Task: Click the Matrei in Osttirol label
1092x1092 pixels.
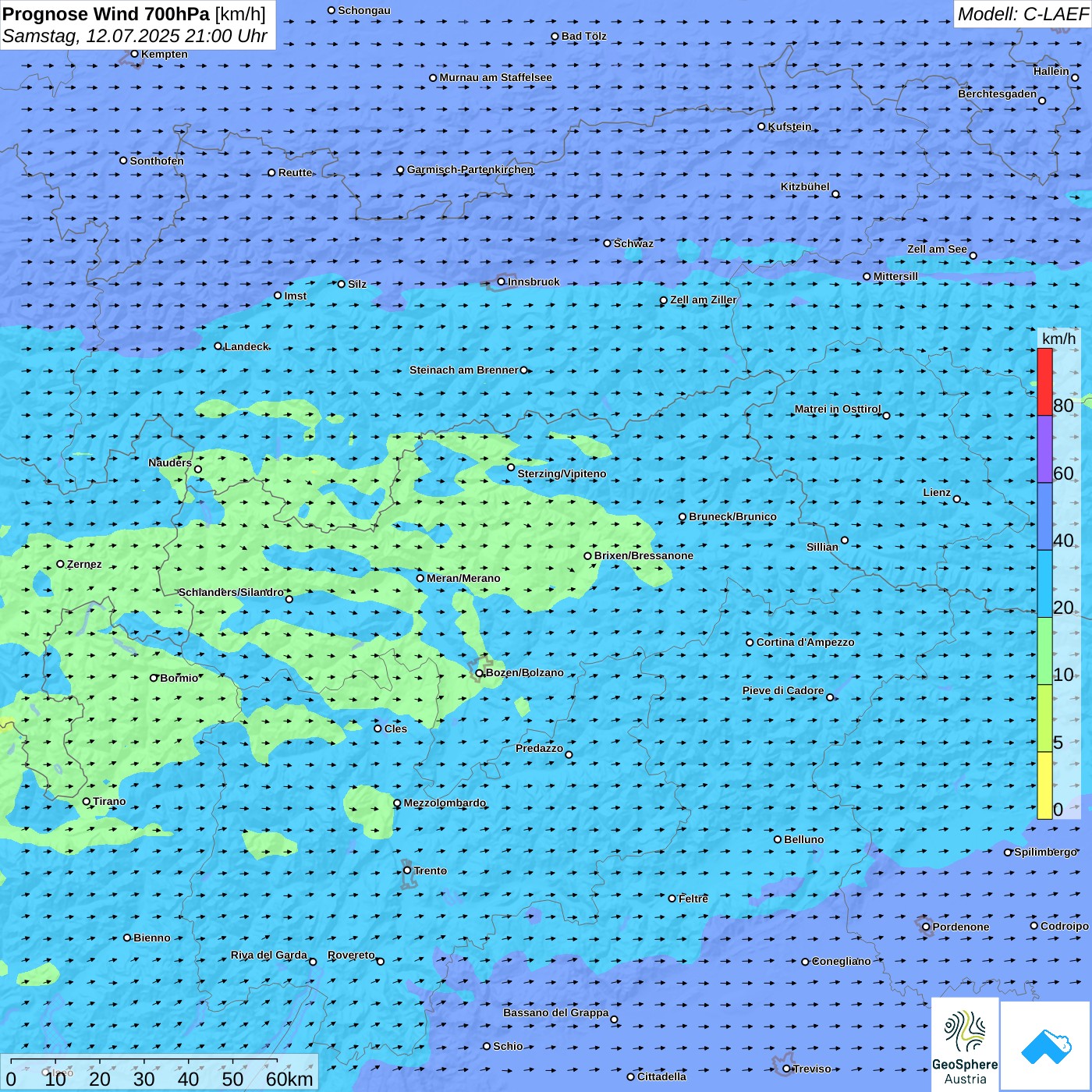Action: coord(838,409)
